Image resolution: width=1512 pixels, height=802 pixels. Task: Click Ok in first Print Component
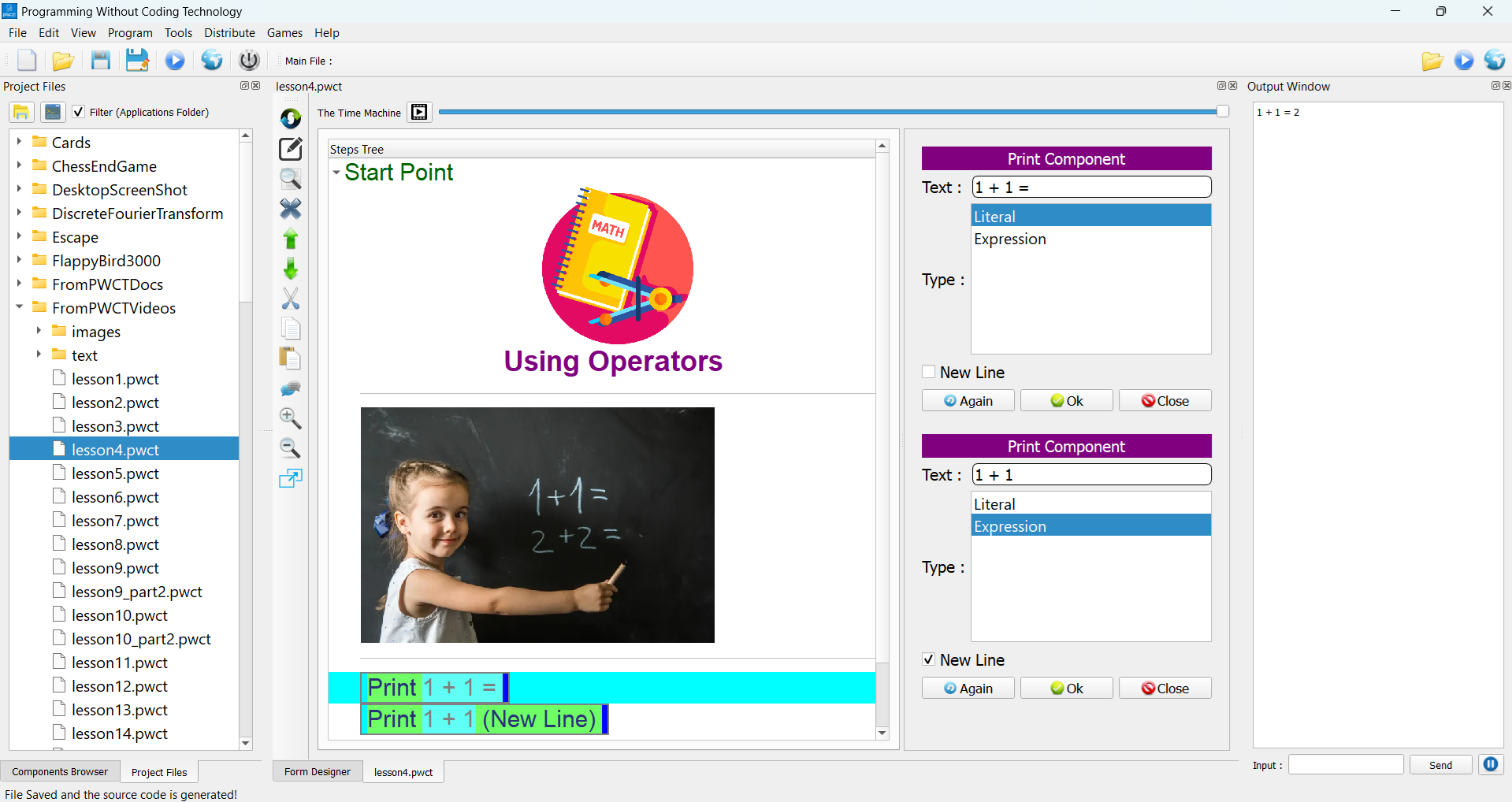click(1067, 401)
